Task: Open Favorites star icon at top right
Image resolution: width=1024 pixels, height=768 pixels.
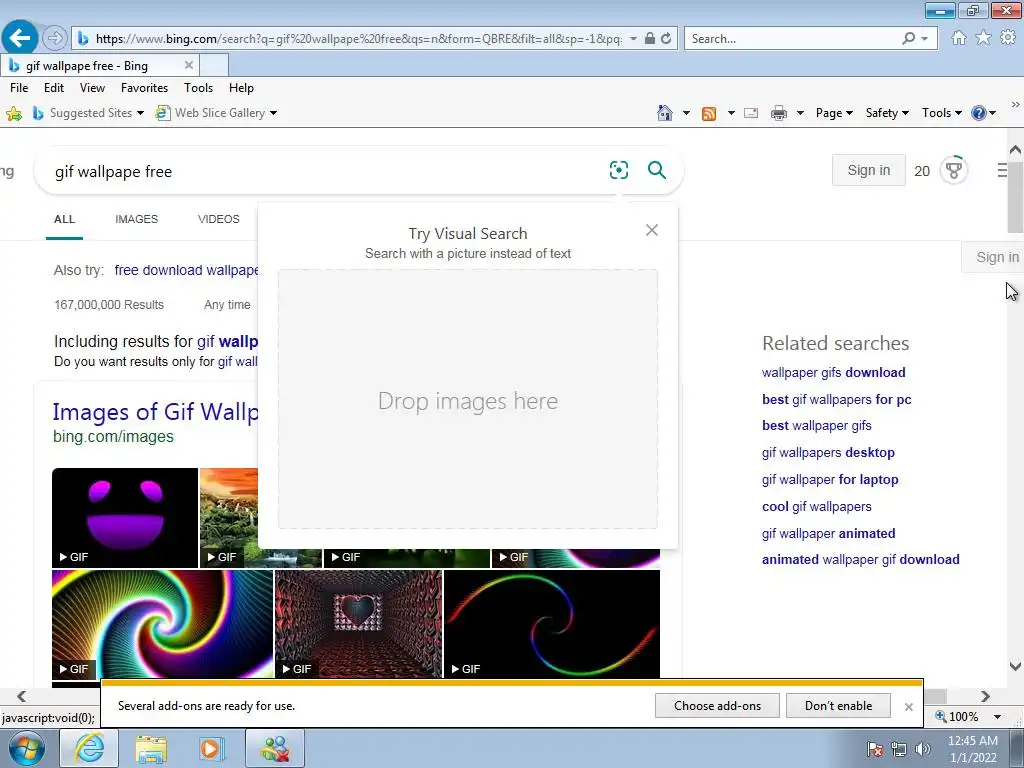Action: [983, 38]
